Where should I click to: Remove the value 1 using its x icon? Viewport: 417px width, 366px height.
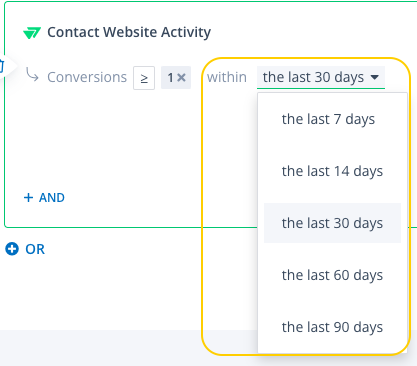pos(181,78)
